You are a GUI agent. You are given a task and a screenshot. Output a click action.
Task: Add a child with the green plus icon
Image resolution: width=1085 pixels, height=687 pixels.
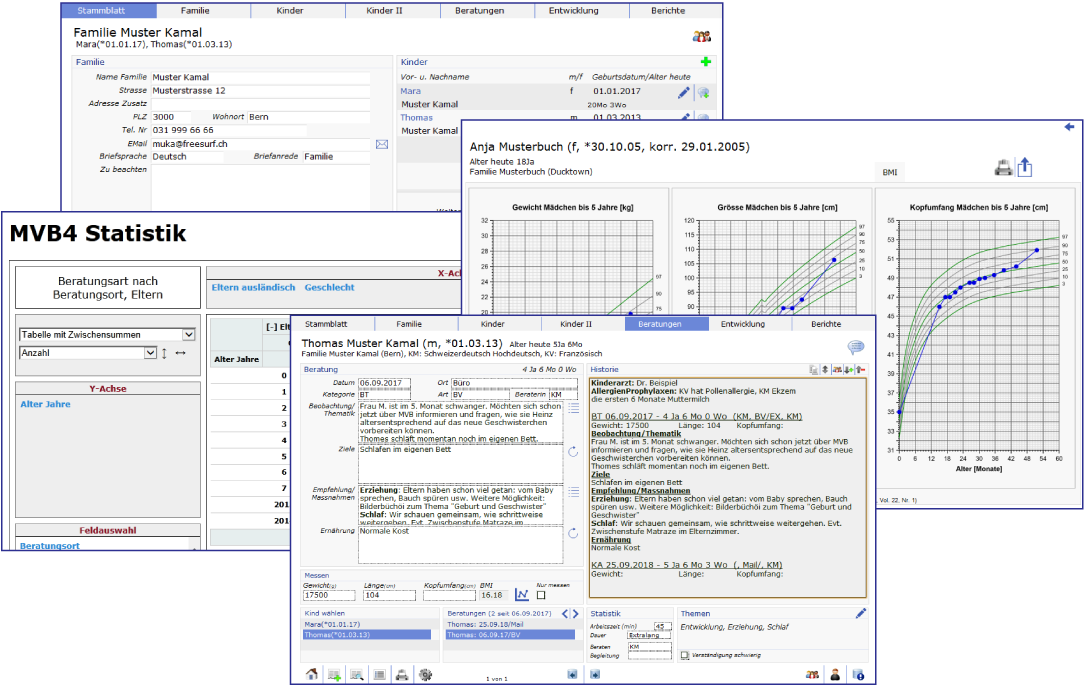coord(706,62)
